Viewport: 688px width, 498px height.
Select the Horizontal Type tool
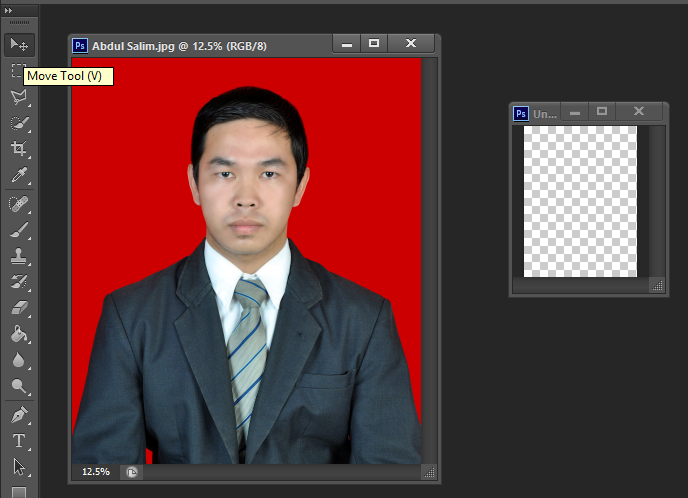pos(19,441)
